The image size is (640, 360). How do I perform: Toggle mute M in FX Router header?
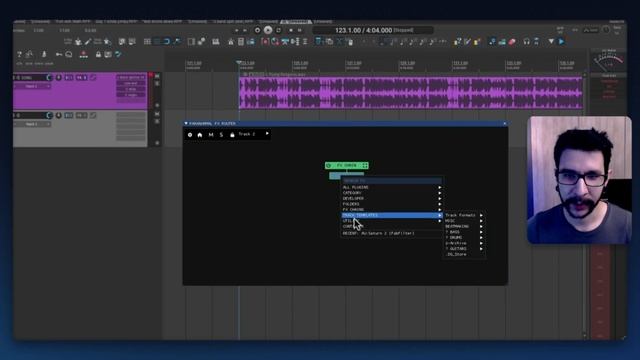pyautogui.click(x=211, y=135)
